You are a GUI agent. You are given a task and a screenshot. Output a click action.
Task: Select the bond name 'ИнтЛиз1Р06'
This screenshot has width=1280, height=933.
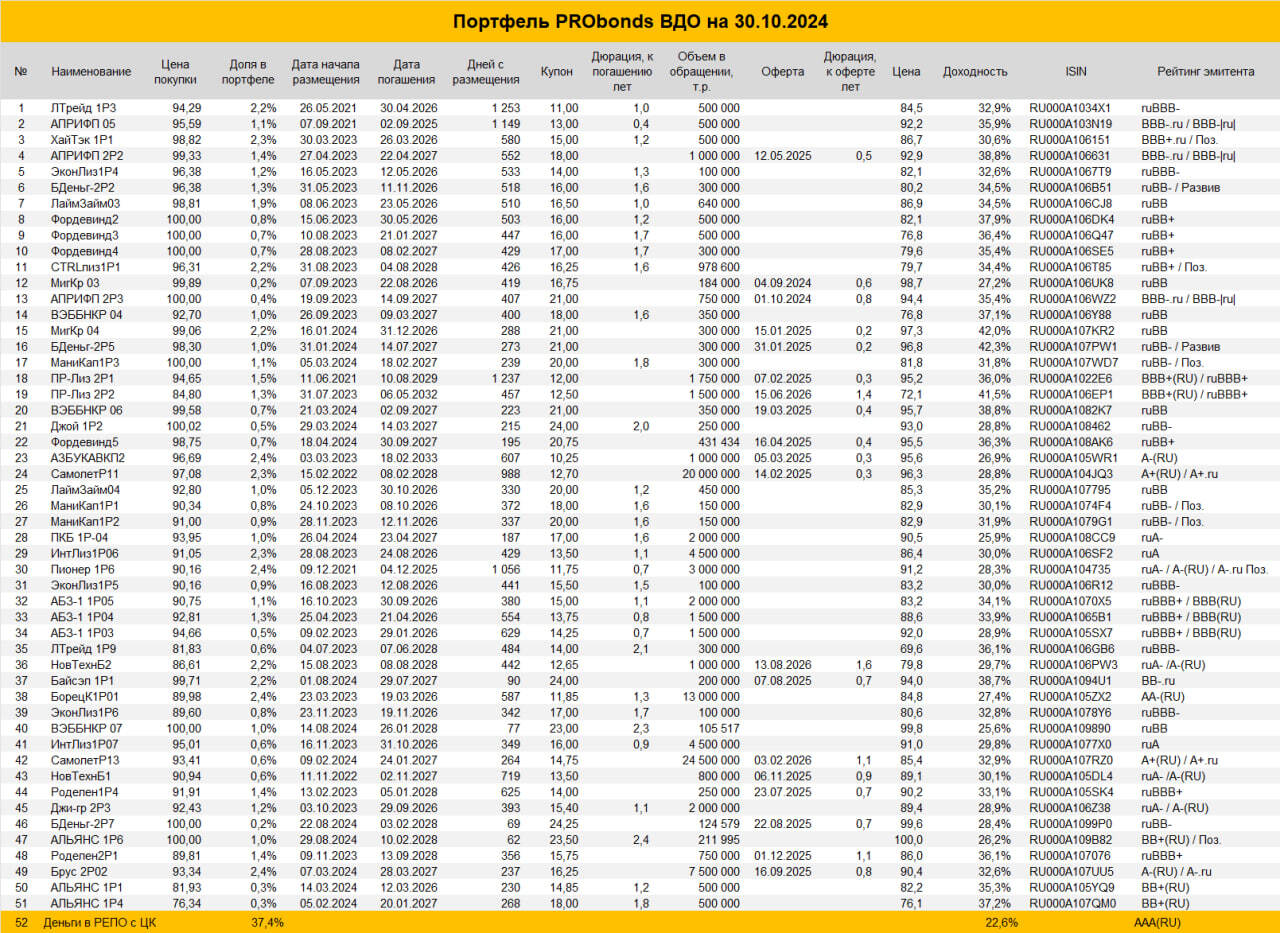tap(84, 554)
